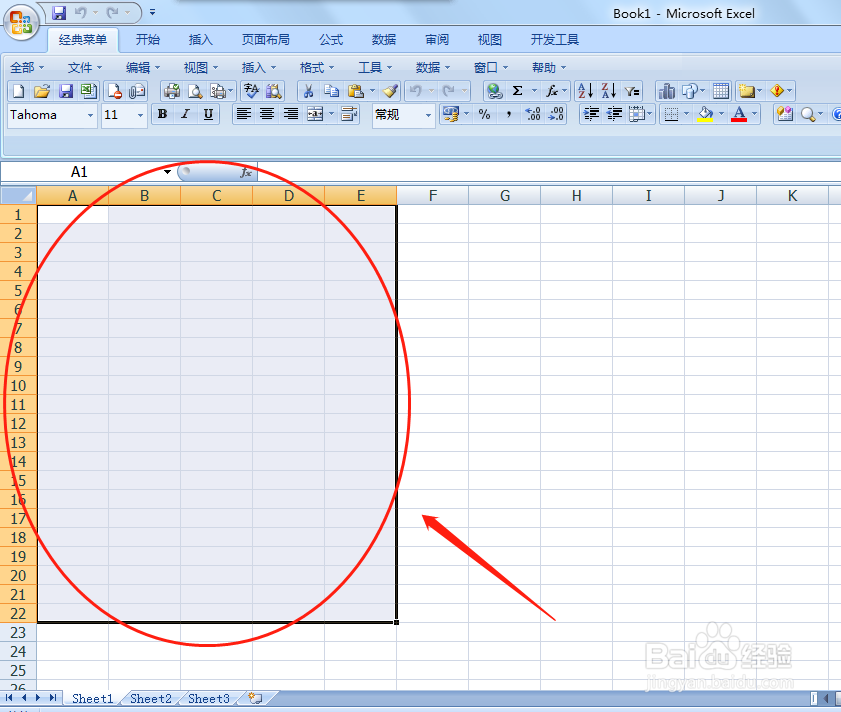Viewport: 841px width, 712px height.
Task: Click the send email attachment icon
Action: click(138, 91)
